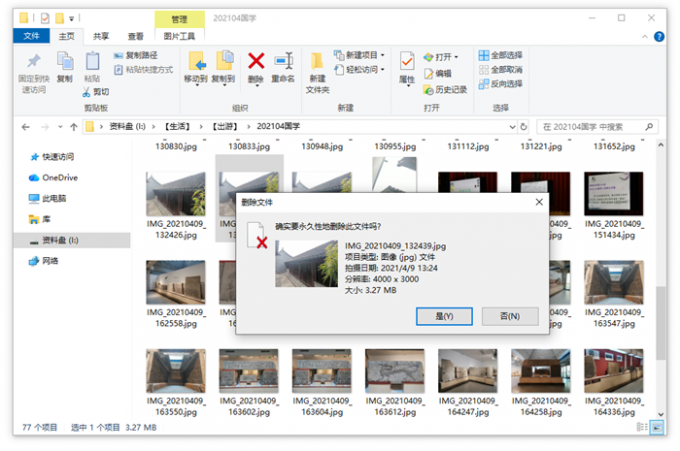
Task: Click the 复制 copy icon in ribbon
Action: (65, 61)
